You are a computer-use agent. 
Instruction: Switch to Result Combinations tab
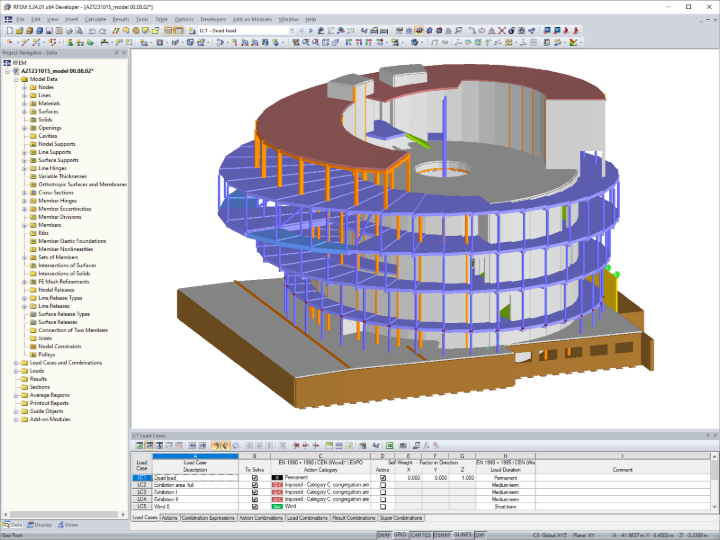tap(354, 518)
